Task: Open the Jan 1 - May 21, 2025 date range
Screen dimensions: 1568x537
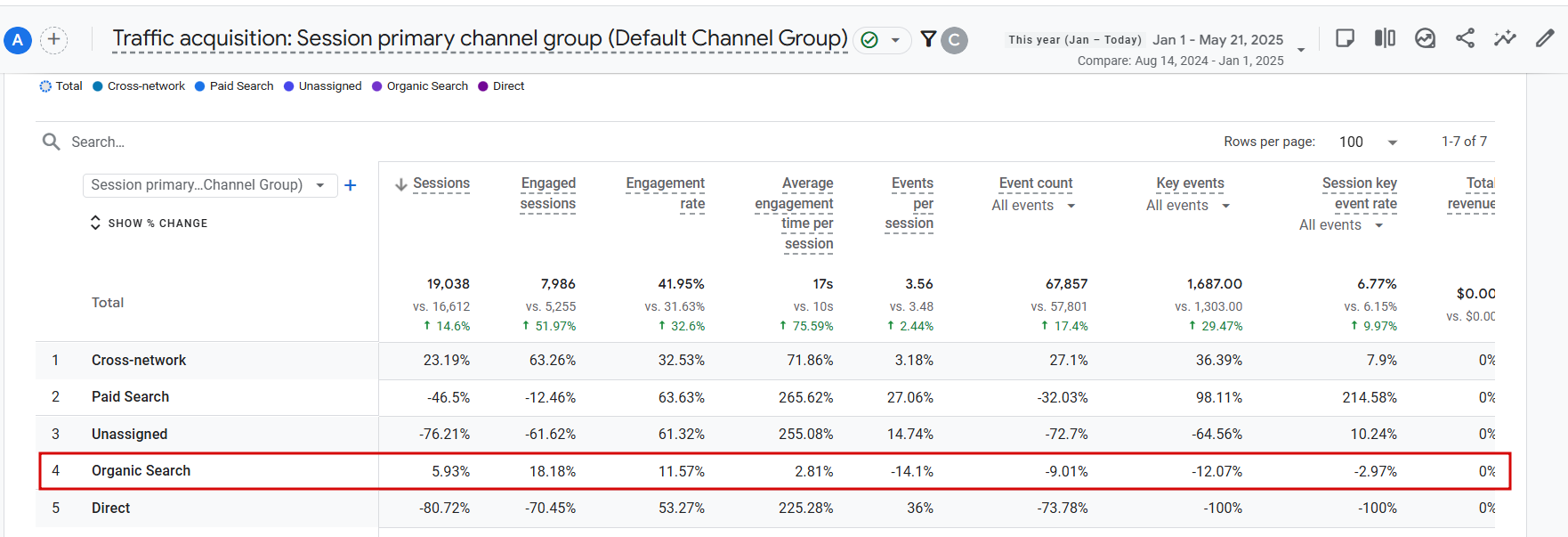Action: [x=1217, y=40]
